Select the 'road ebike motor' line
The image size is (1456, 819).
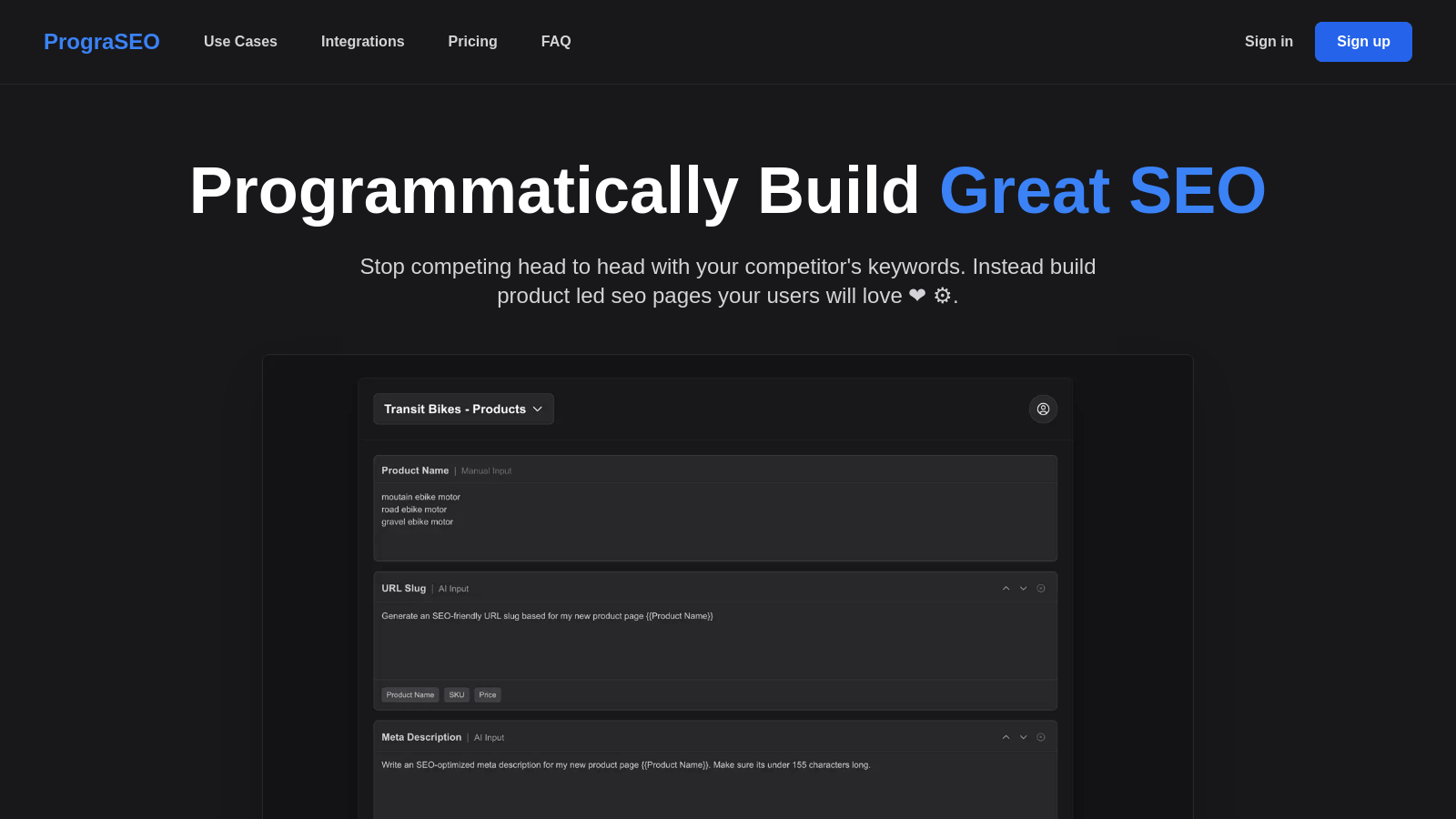tap(414, 510)
